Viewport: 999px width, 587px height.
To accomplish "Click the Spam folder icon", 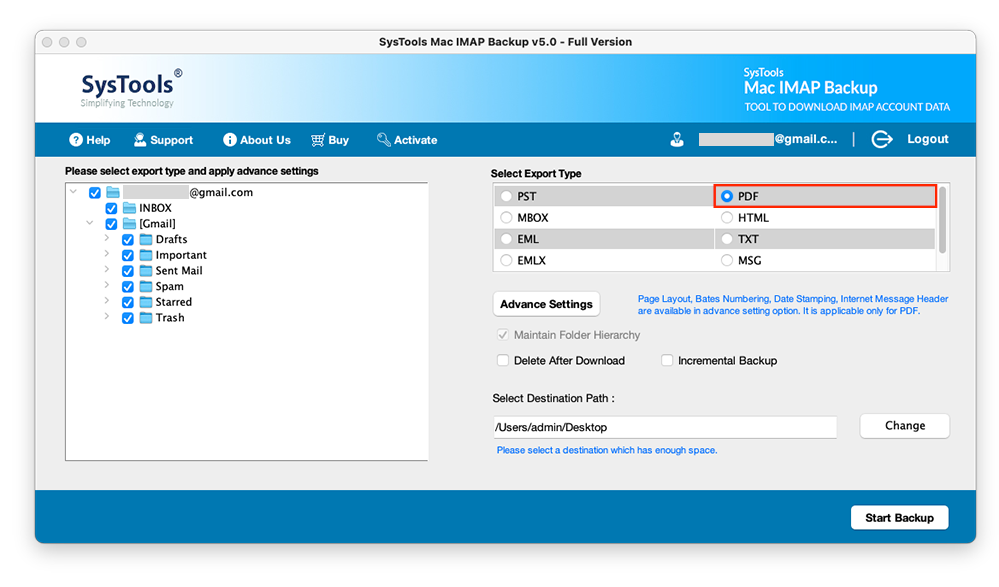I will [x=146, y=286].
